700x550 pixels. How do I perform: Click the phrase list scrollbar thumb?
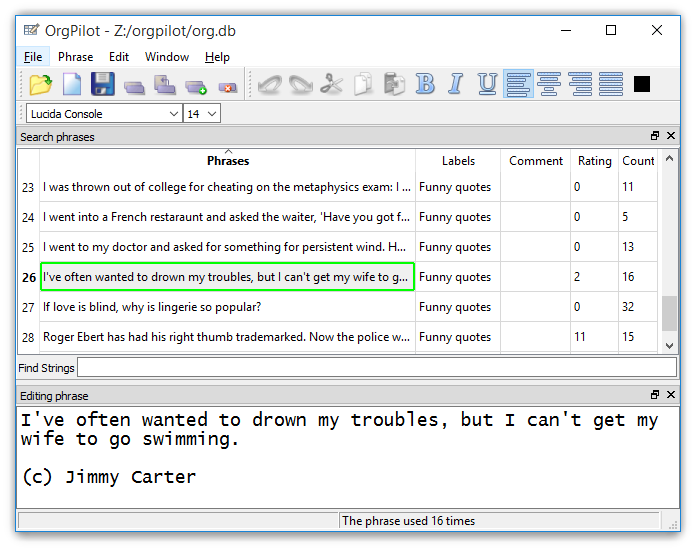tap(669, 313)
